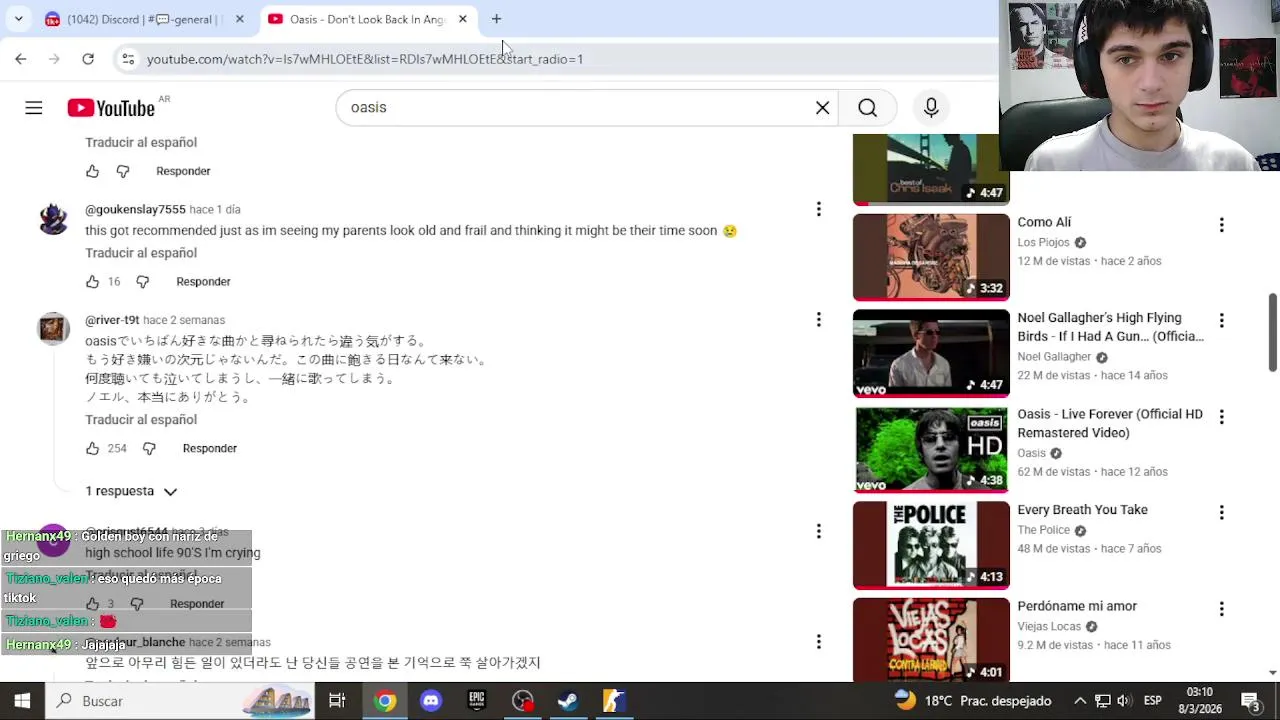Focus the browser address bar URL

point(365,59)
